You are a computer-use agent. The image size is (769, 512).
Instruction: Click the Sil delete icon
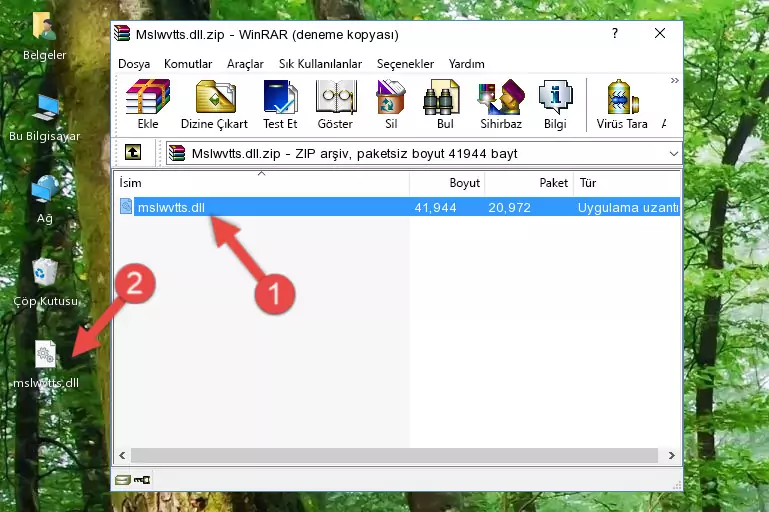pos(391,104)
